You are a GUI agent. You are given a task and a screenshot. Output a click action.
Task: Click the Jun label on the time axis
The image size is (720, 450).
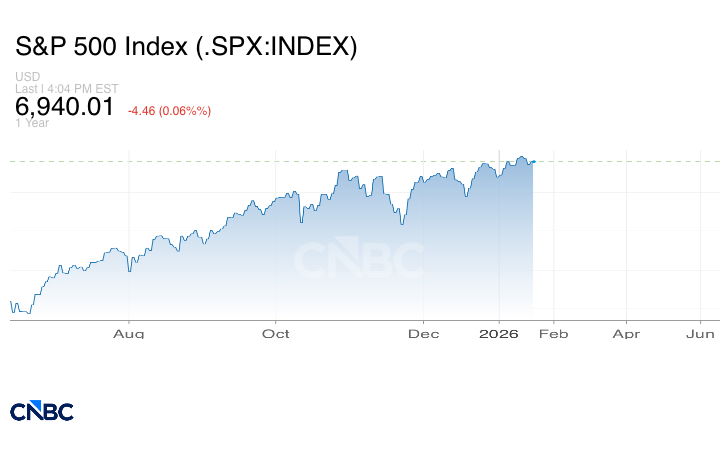701,333
